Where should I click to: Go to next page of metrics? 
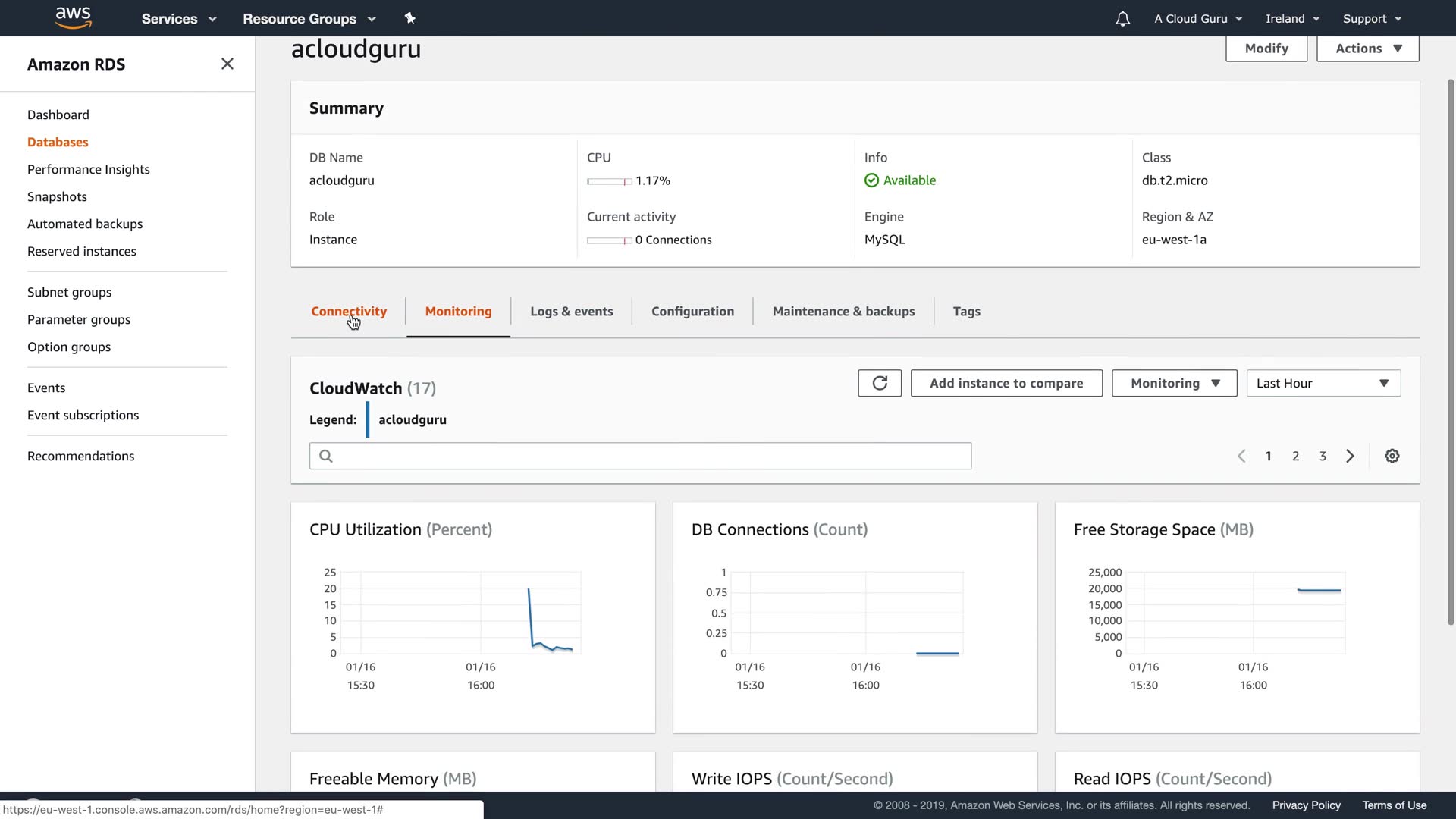point(1350,457)
